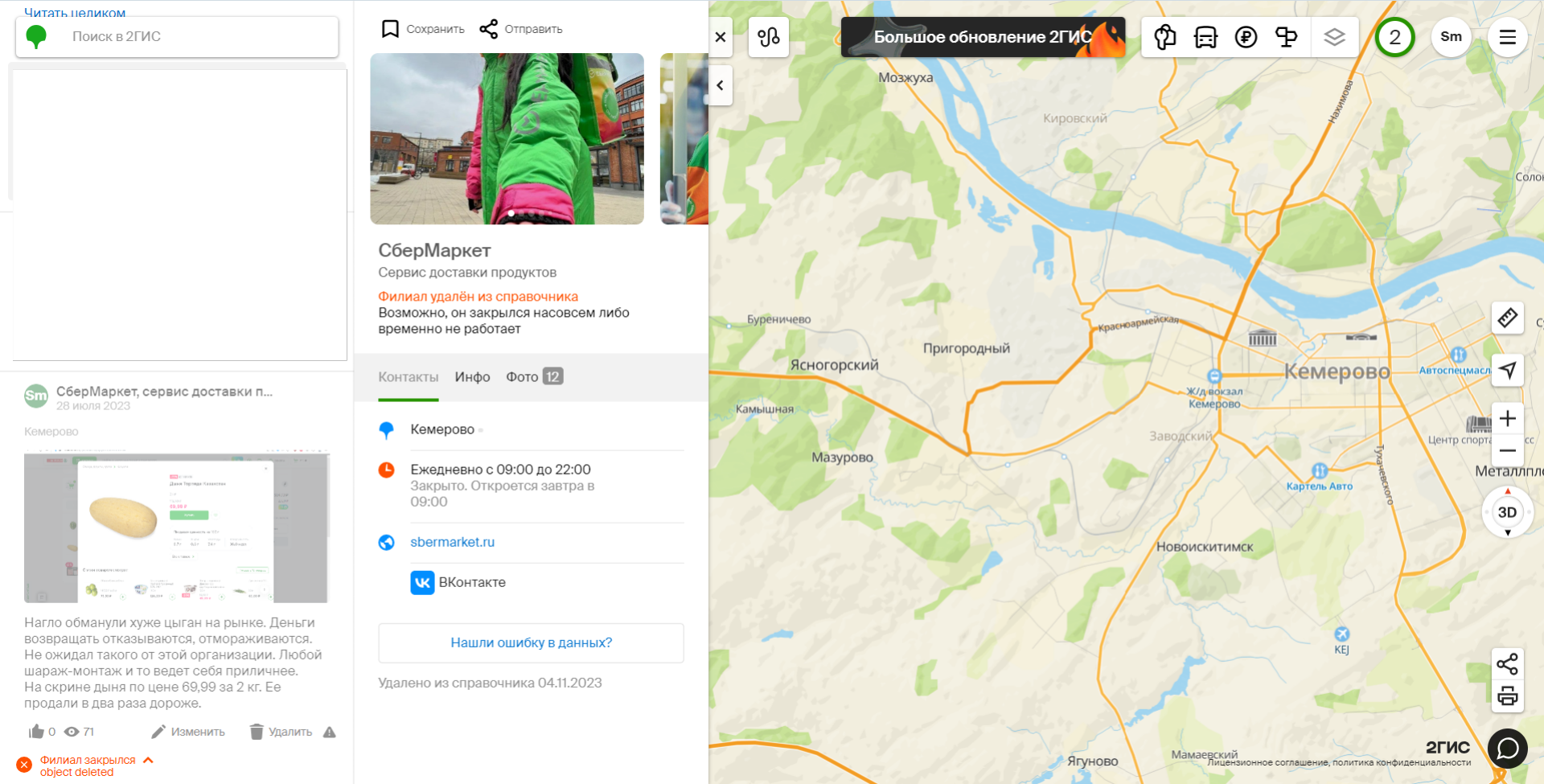Delete the review with Удалить
This screenshot has width=1544, height=784.
click(281, 732)
